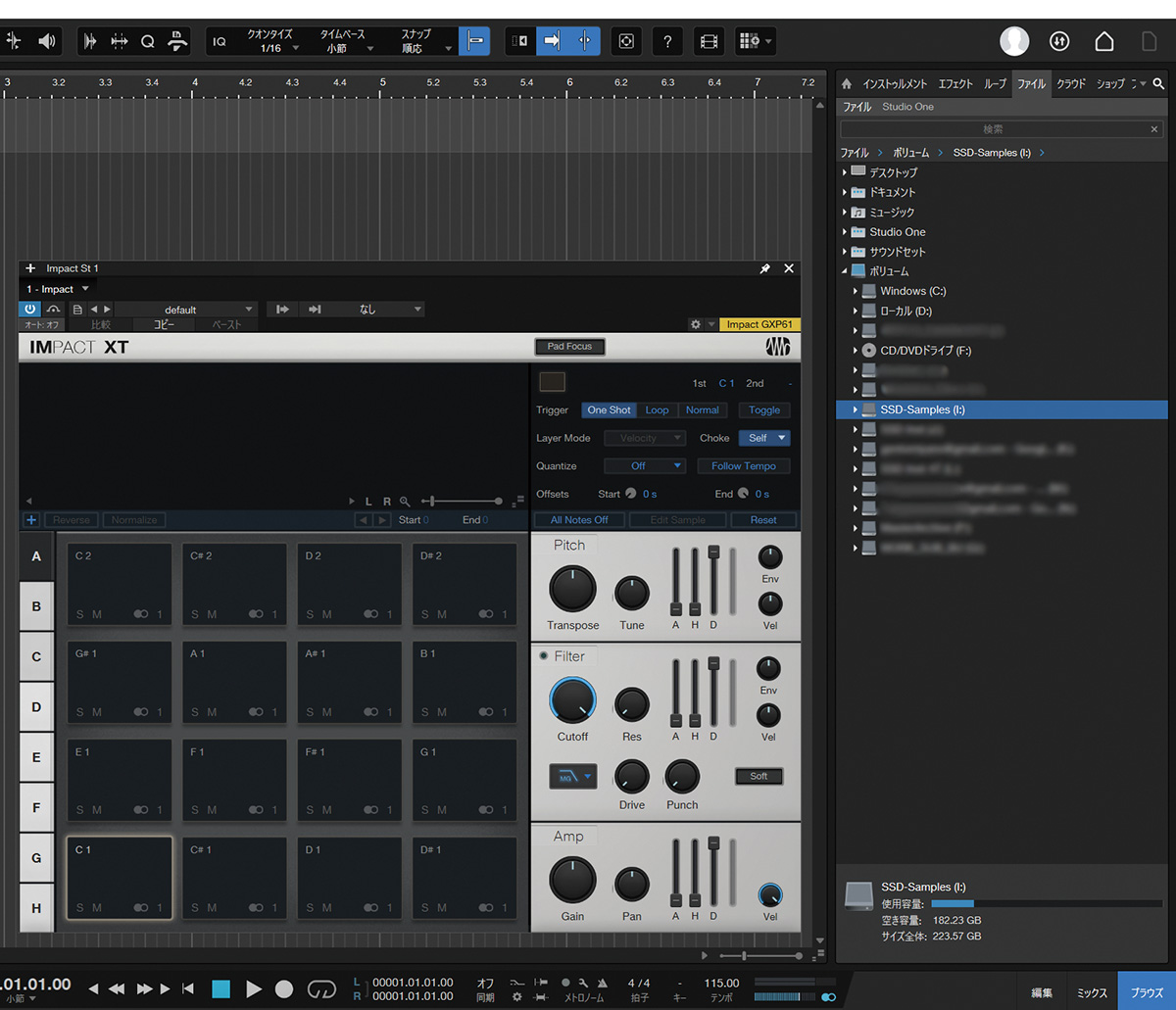Toggle the blue snap button in toolbar
This screenshot has width=1176, height=1010.
(x=474, y=41)
